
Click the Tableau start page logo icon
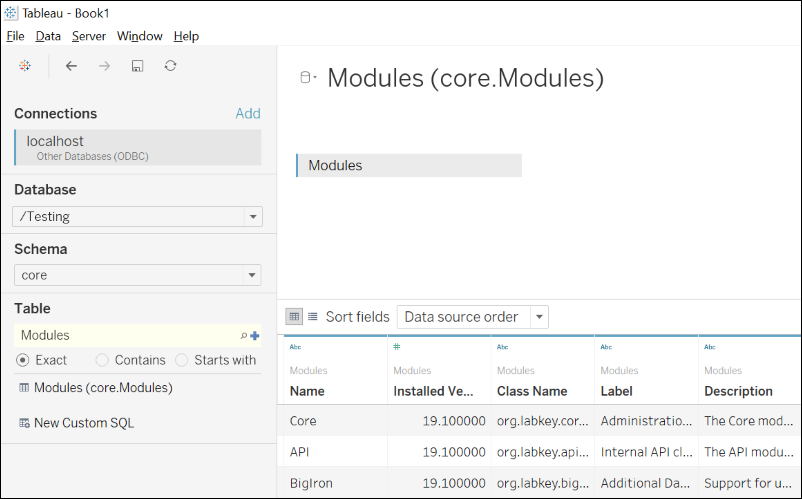[24, 66]
